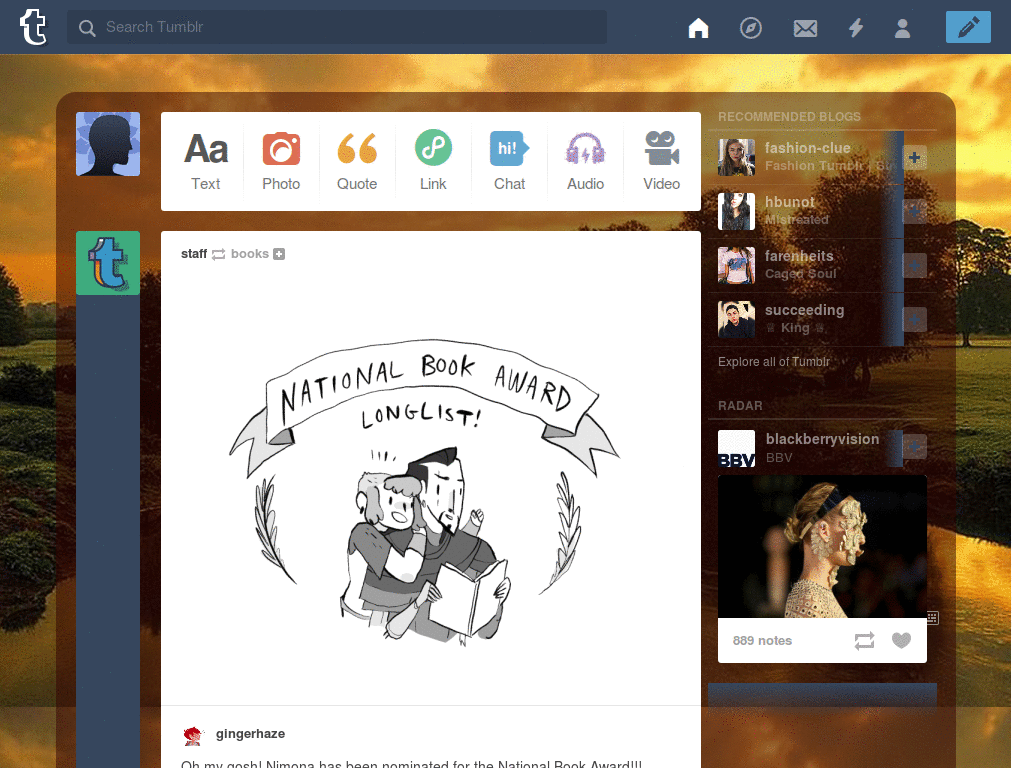Click the gingerhaze avatar icon
Image resolution: width=1024 pixels, height=768 pixels.
(x=193, y=735)
